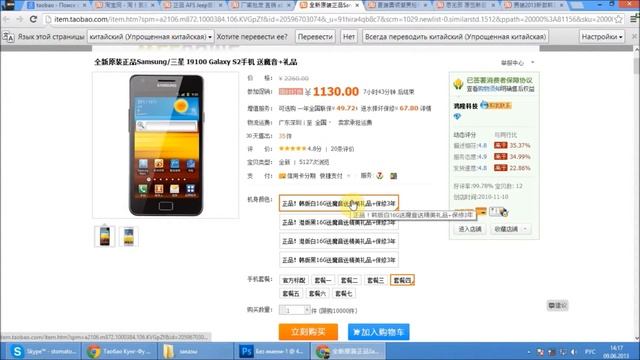Click the credit card installment icon
Image resolution: width=640 pixels, height=360 pixels.
[282, 176]
